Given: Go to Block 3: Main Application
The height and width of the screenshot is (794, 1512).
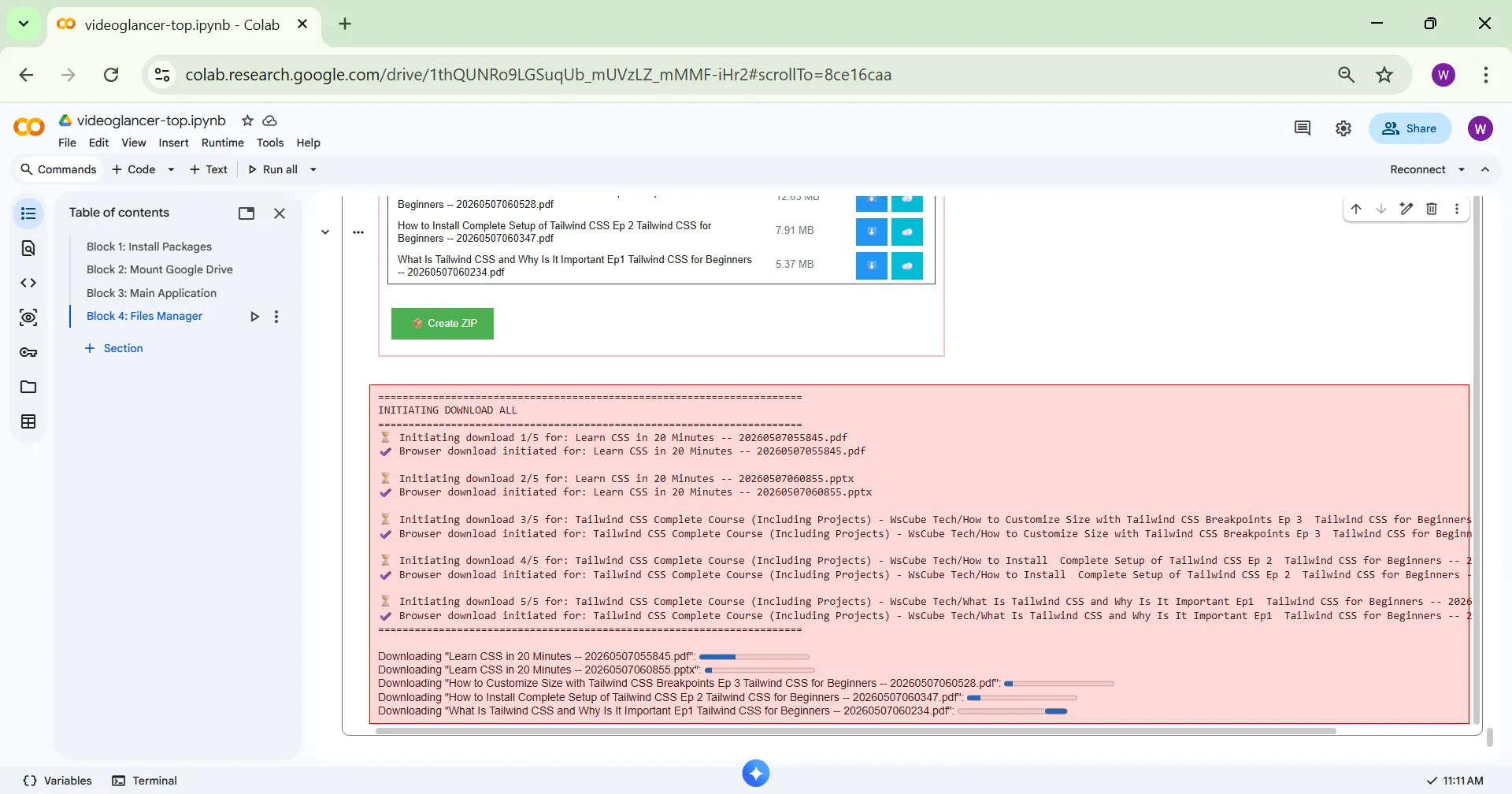Looking at the screenshot, I should (151, 293).
